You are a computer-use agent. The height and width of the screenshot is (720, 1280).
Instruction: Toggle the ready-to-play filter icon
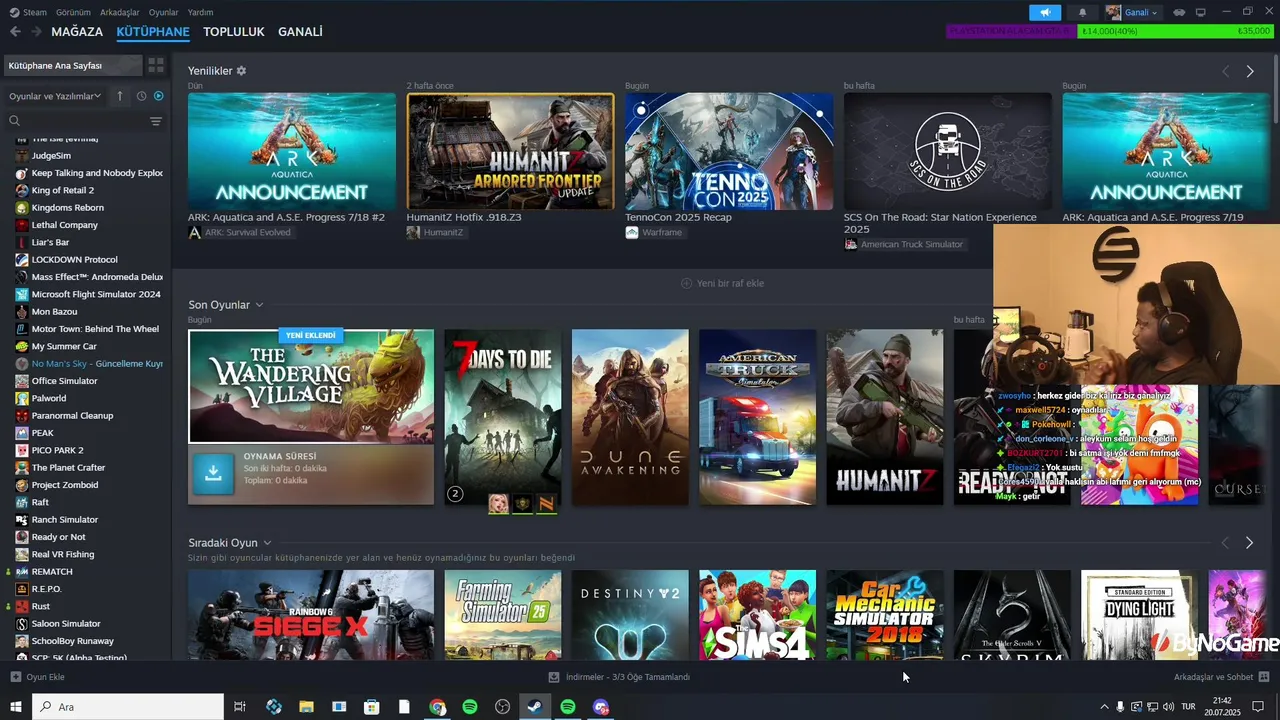[158, 96]
